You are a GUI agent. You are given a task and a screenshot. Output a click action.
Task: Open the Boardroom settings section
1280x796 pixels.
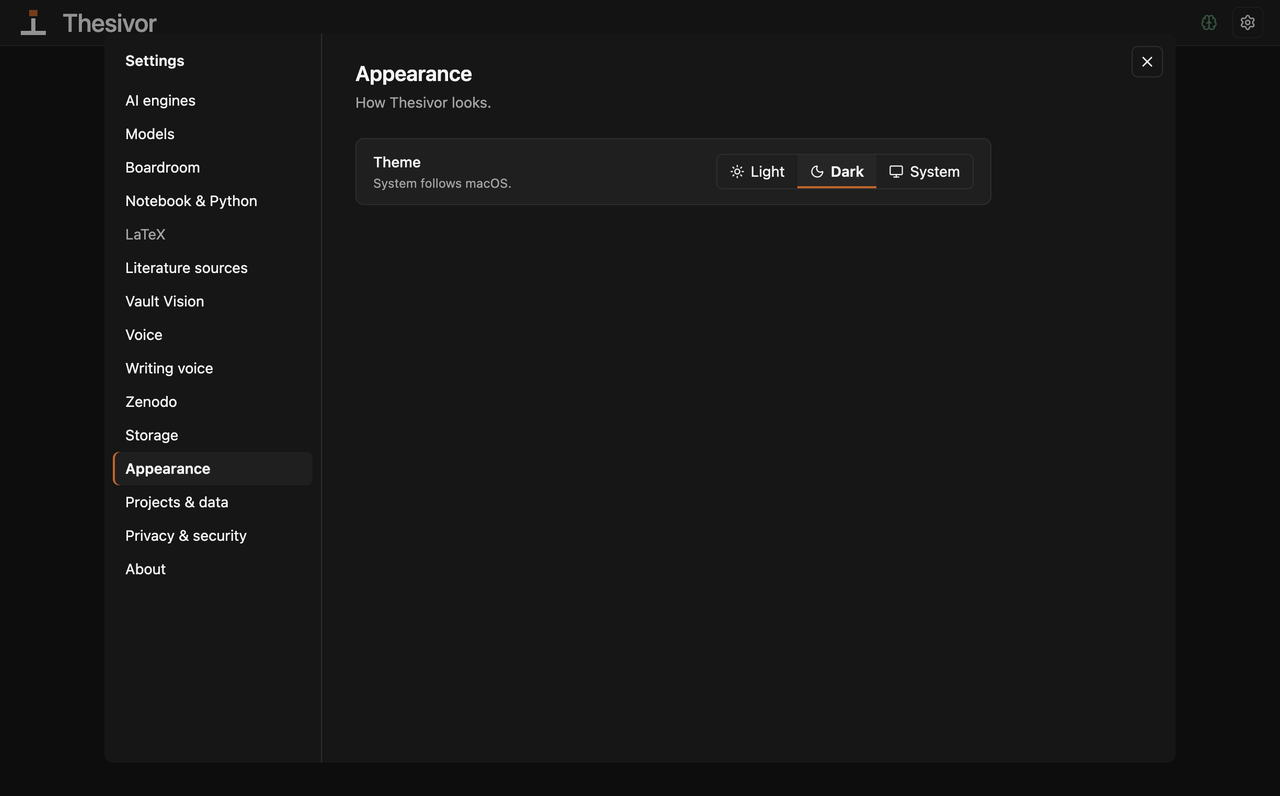212,168
